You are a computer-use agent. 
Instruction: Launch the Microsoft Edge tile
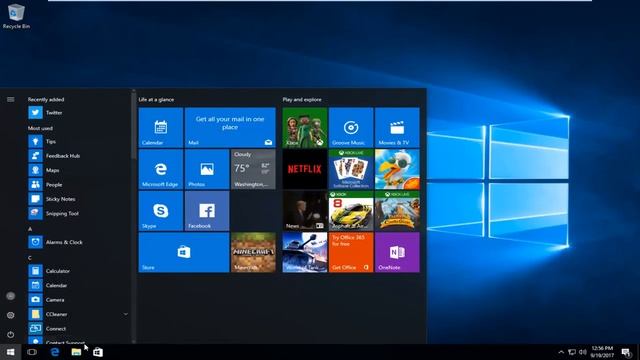tap(161, 169)
